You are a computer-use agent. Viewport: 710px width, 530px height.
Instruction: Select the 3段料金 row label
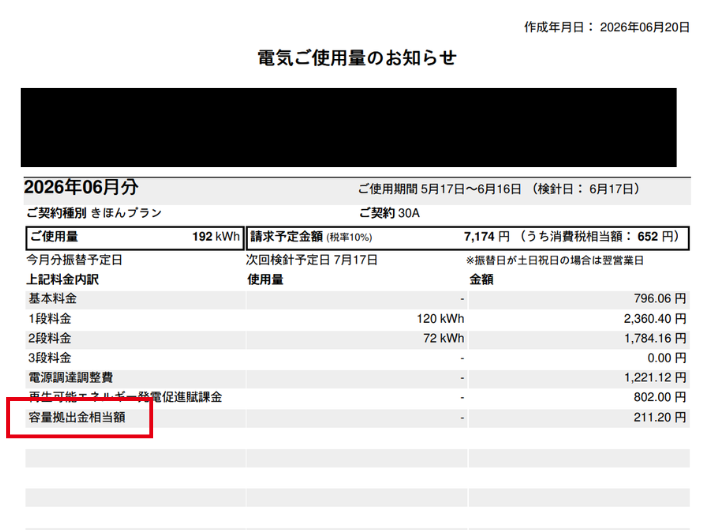pyautogui.click(x=50, y=358)
